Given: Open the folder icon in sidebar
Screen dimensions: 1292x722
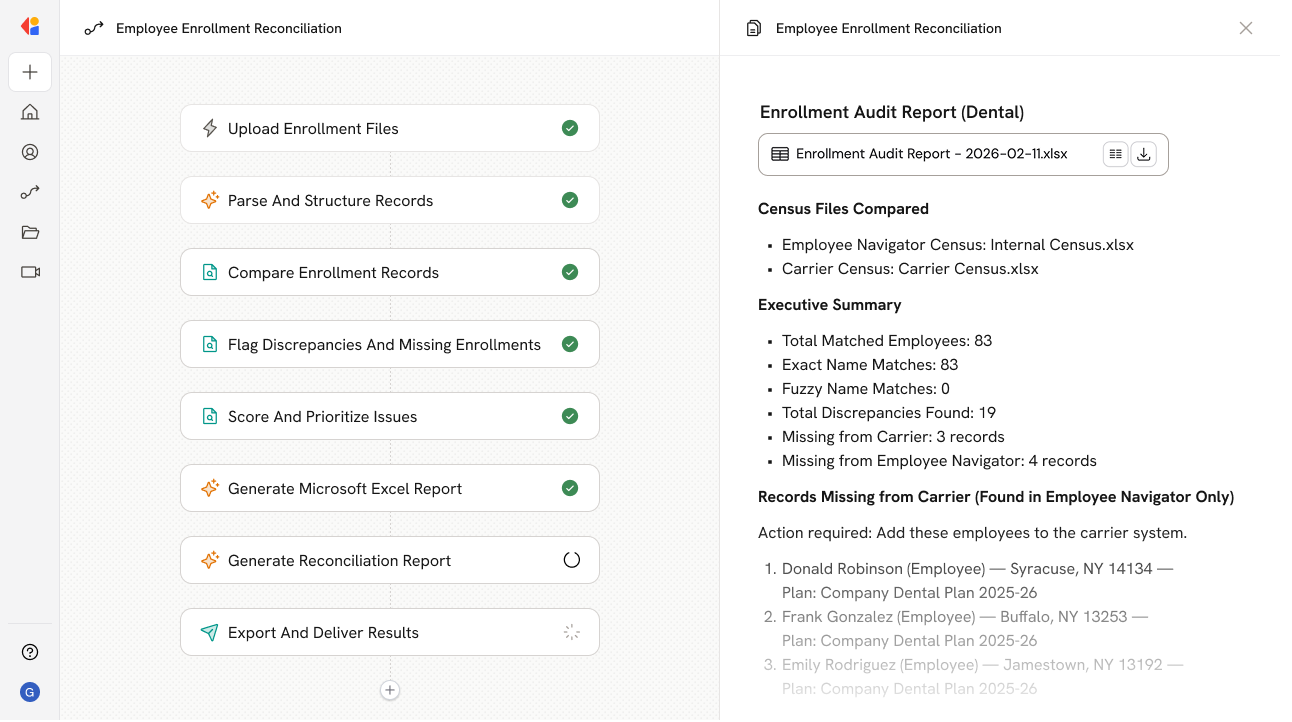Looking at the screenshot, I should (x=30, y=232).
